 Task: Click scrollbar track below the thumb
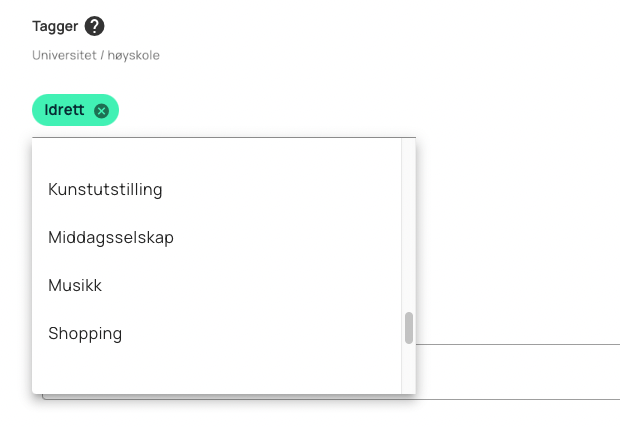coord(409,368)
